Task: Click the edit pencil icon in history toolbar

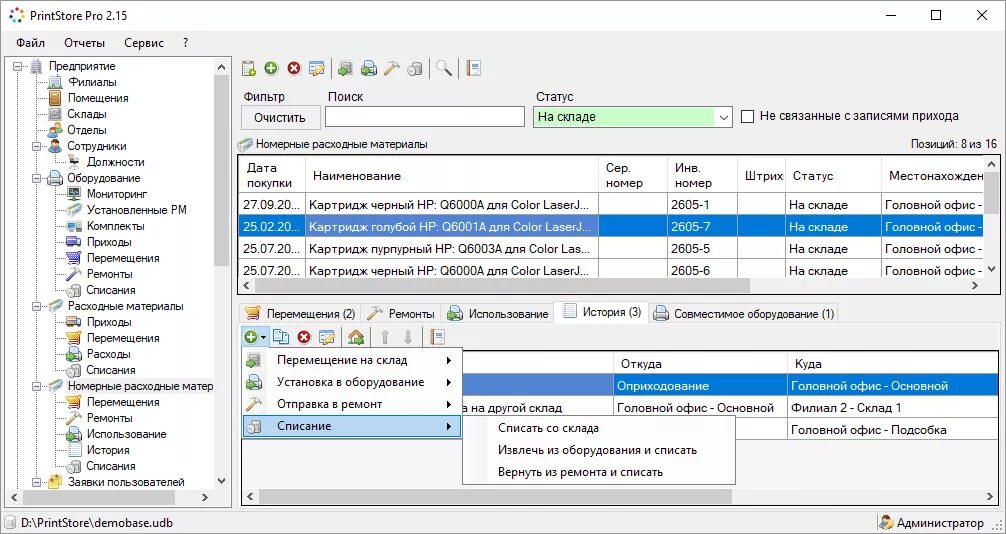Action: [x=327, y=336]
